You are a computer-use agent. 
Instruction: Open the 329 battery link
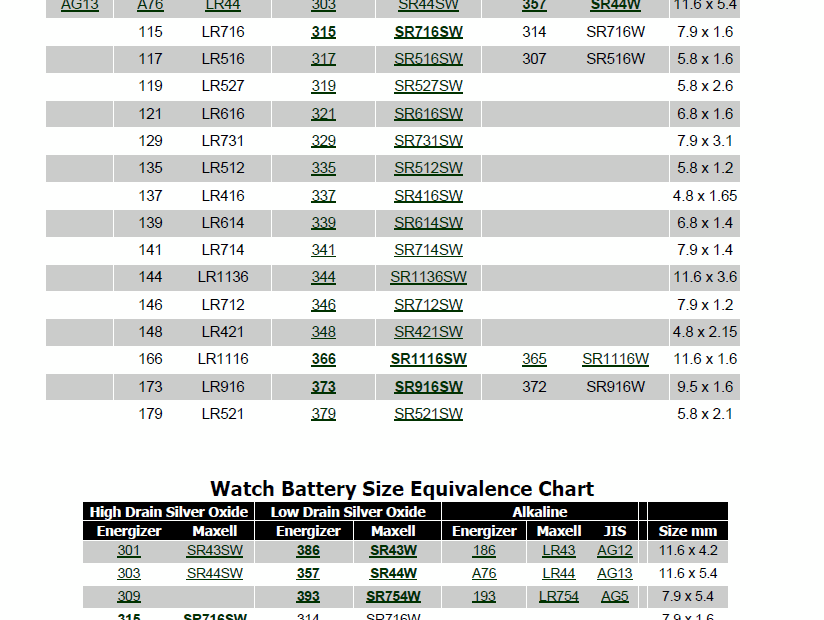[x=323, y=141]
